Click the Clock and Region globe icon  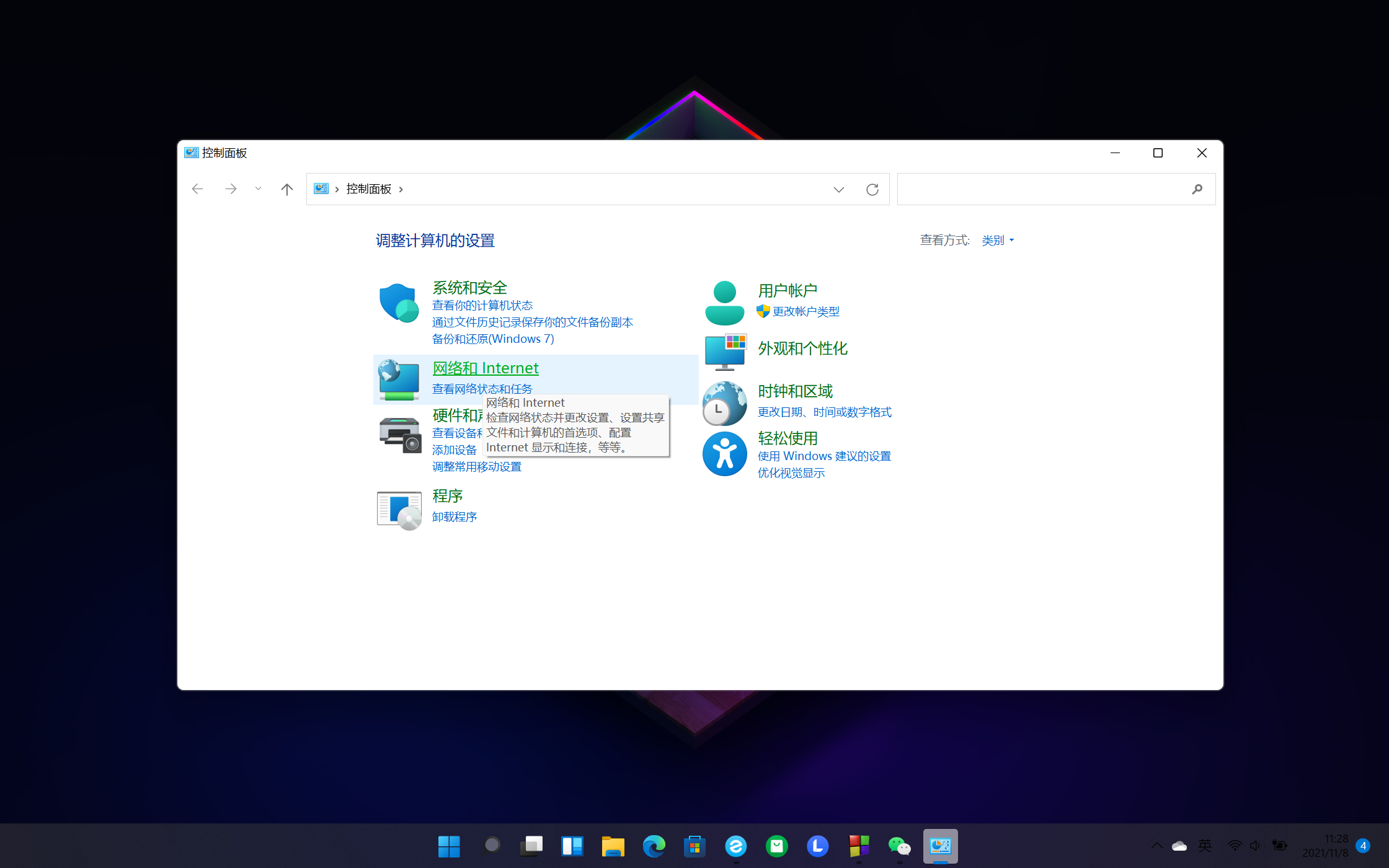pyautogui.click(x=724, y=403)
